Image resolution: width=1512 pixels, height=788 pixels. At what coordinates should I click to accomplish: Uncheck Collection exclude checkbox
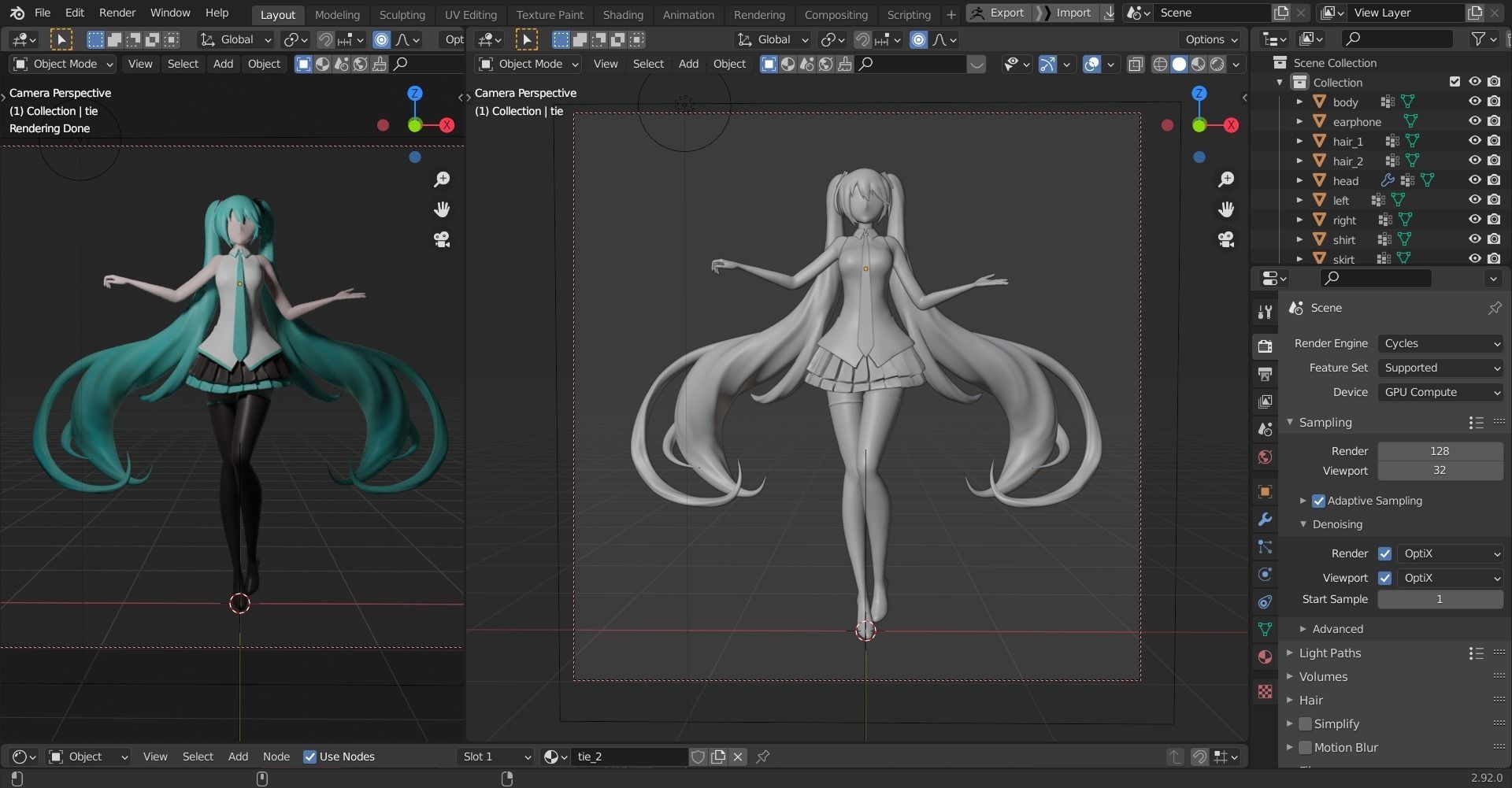tap(1455, 82)
